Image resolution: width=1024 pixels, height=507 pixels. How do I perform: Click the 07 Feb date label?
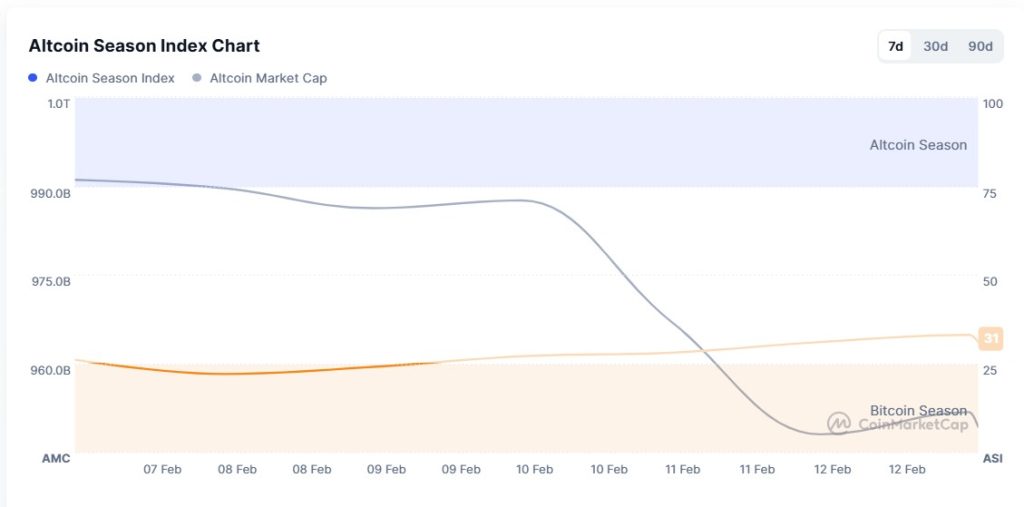[x=162, y=469]
